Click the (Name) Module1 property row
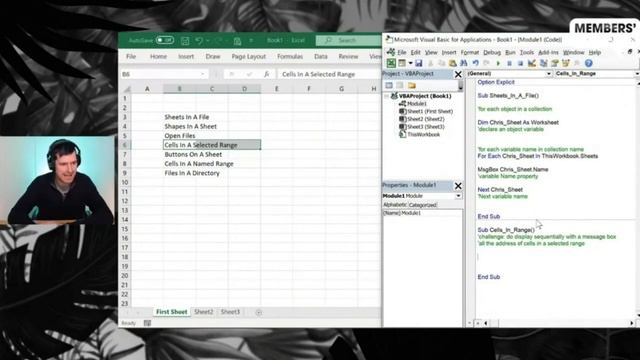The width and height of the screenshot is (640, 360). tap(422, 213)
